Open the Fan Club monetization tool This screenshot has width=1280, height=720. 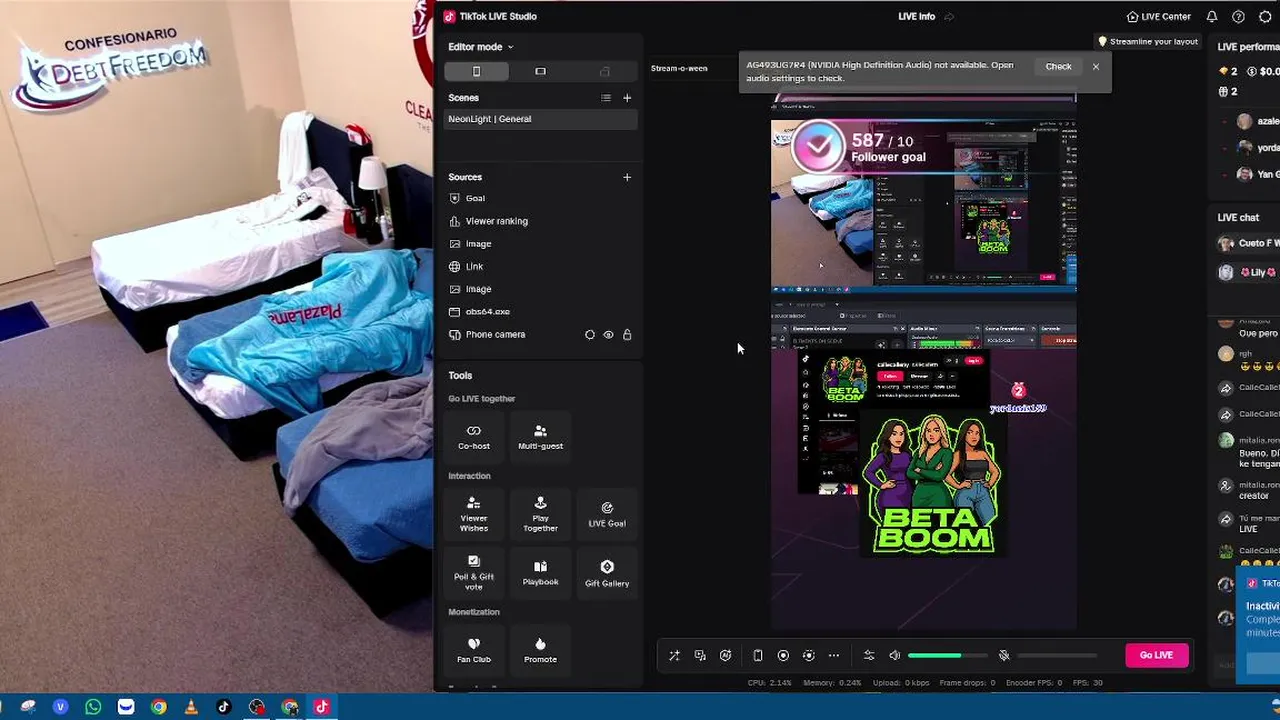(474, 650)
